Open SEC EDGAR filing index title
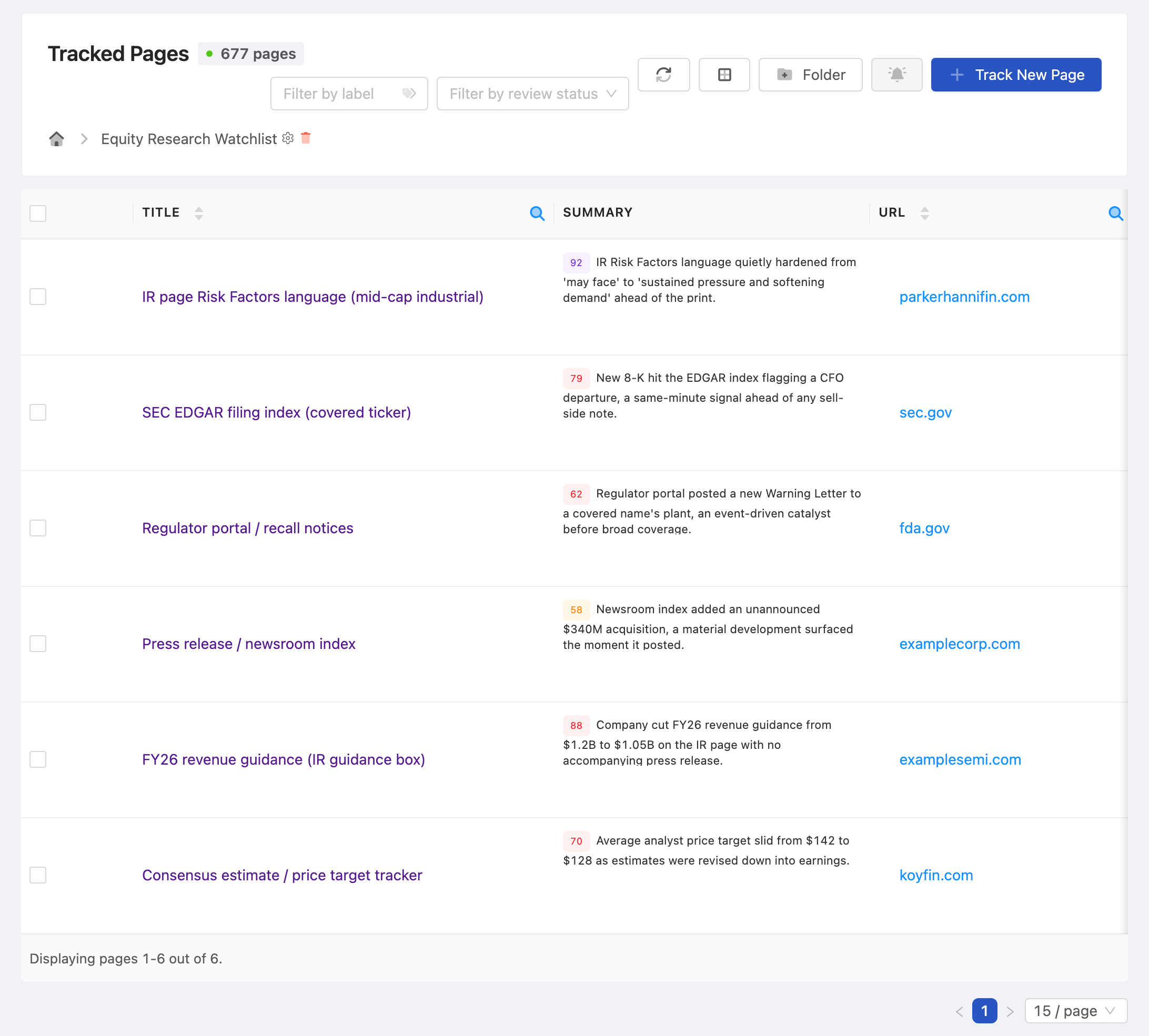Screen dimensions: 1149x1036 click(277, 412)
